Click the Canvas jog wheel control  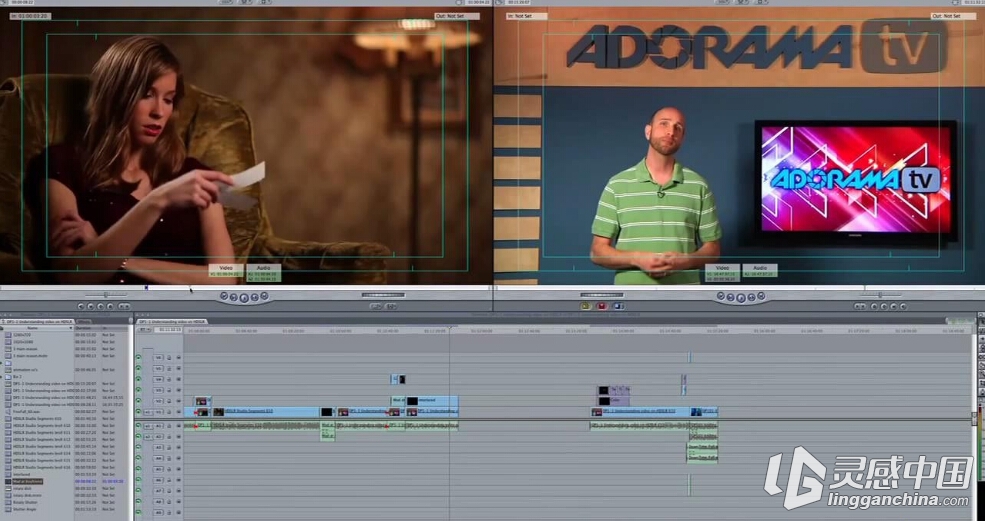(602, 295)
